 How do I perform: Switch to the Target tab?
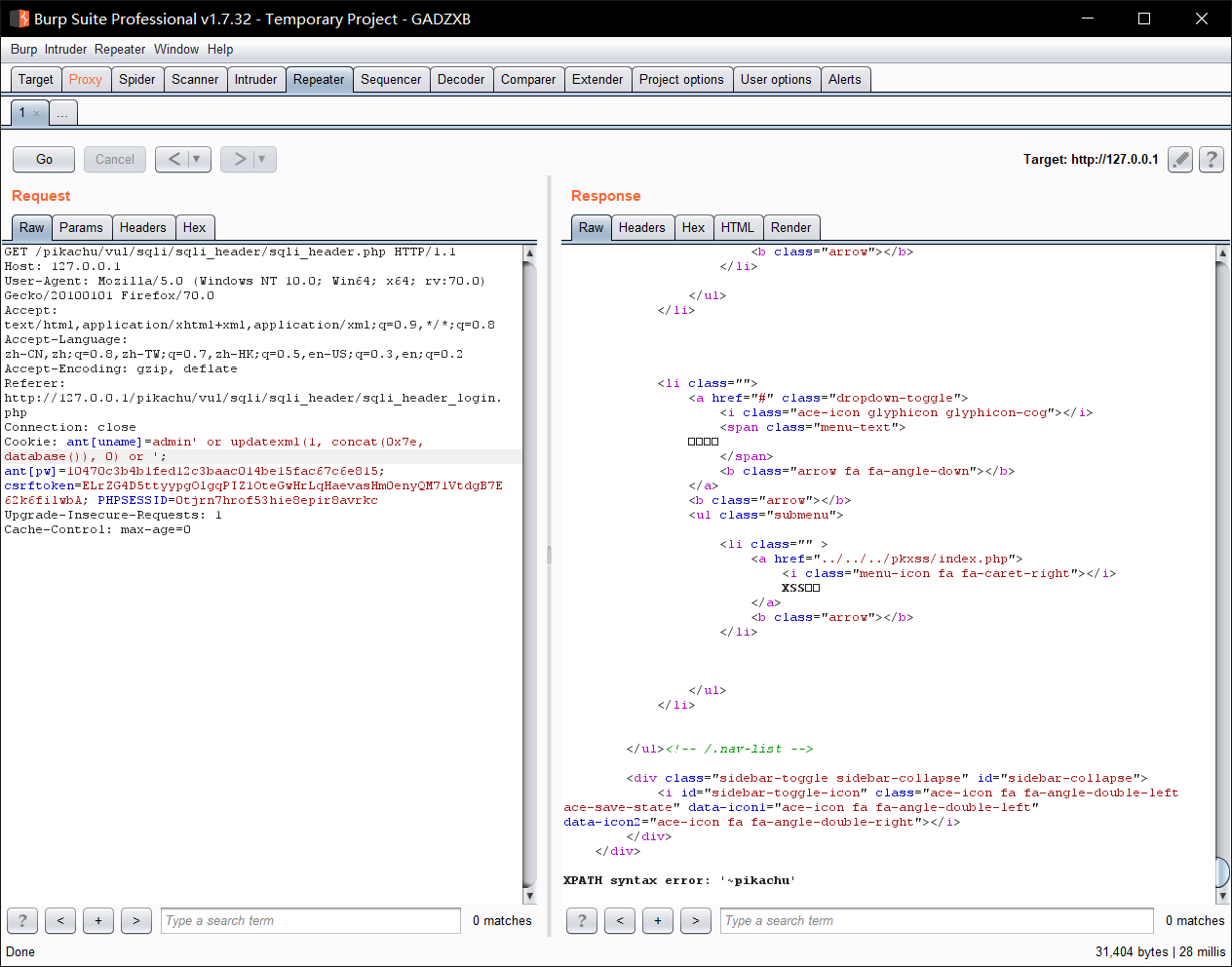[x=36, y=80]
